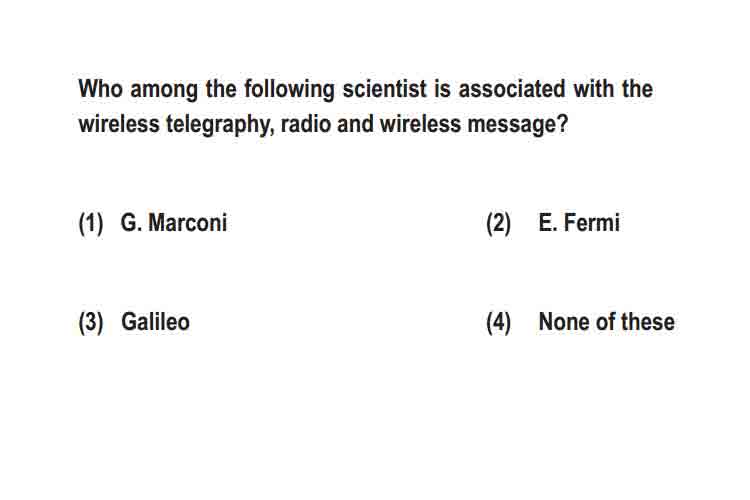
Task: Click the "(4)" option number label
Action: coord(498,322)
